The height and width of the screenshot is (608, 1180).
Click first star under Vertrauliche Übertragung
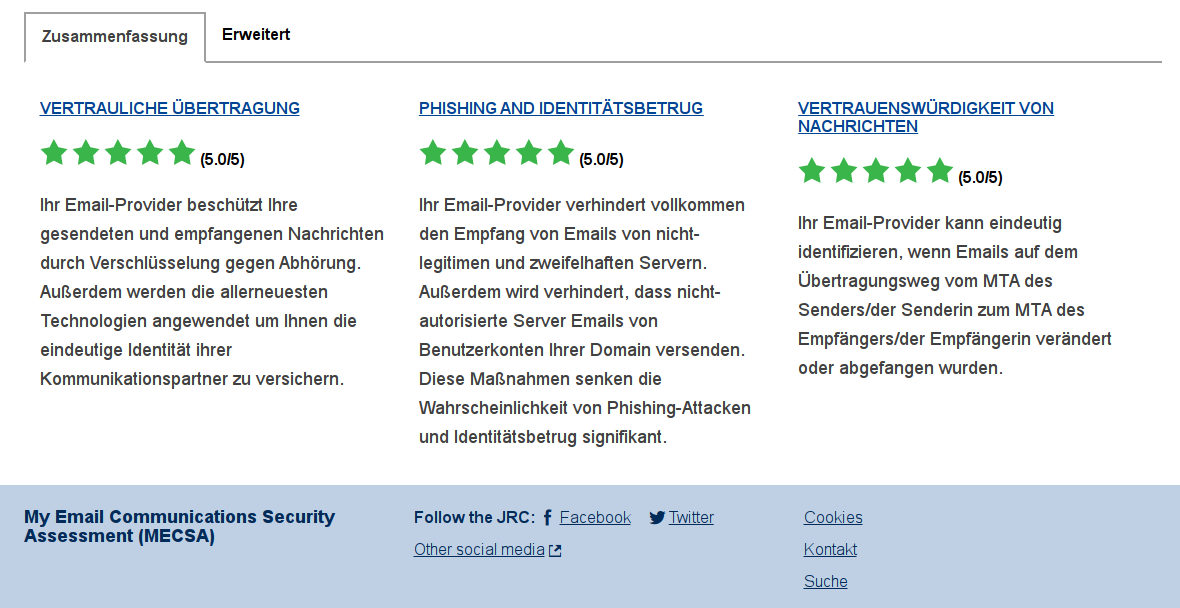pos(54,153)
